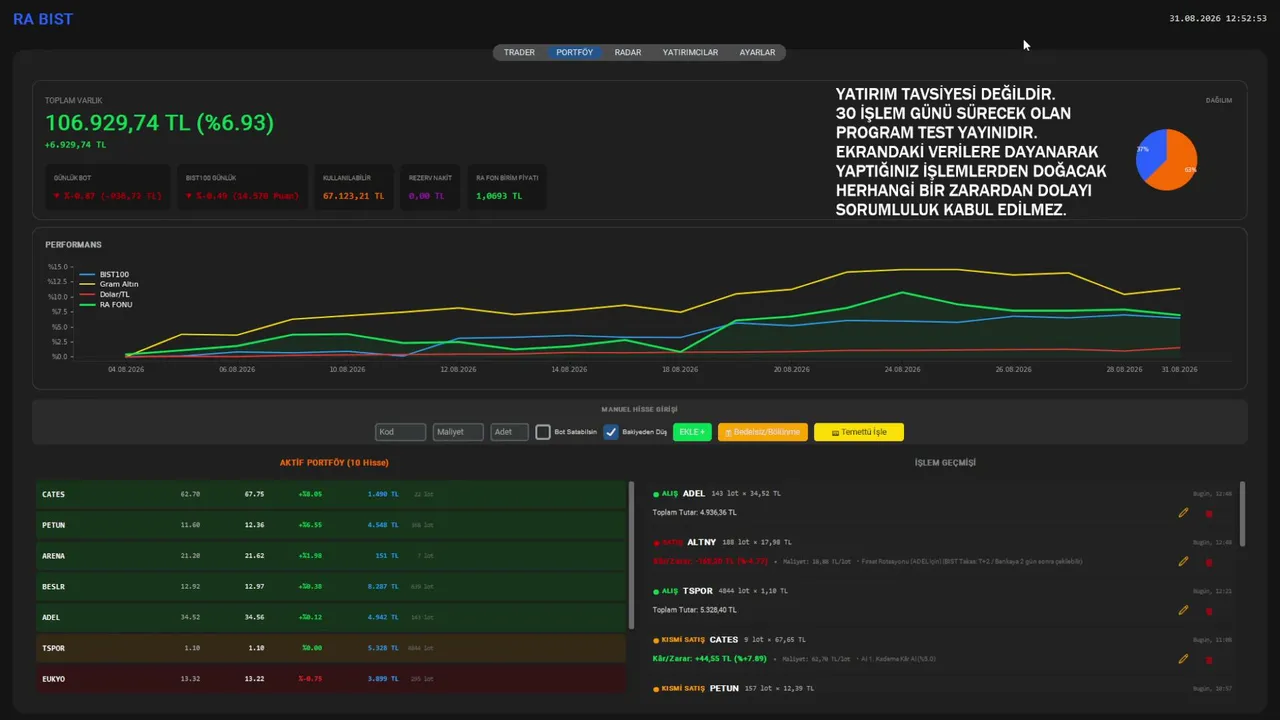Click the KISMİ SATIŞ PETUN transaction title
The width and height of the screenshot is (1280, 720).
point(696,689)
